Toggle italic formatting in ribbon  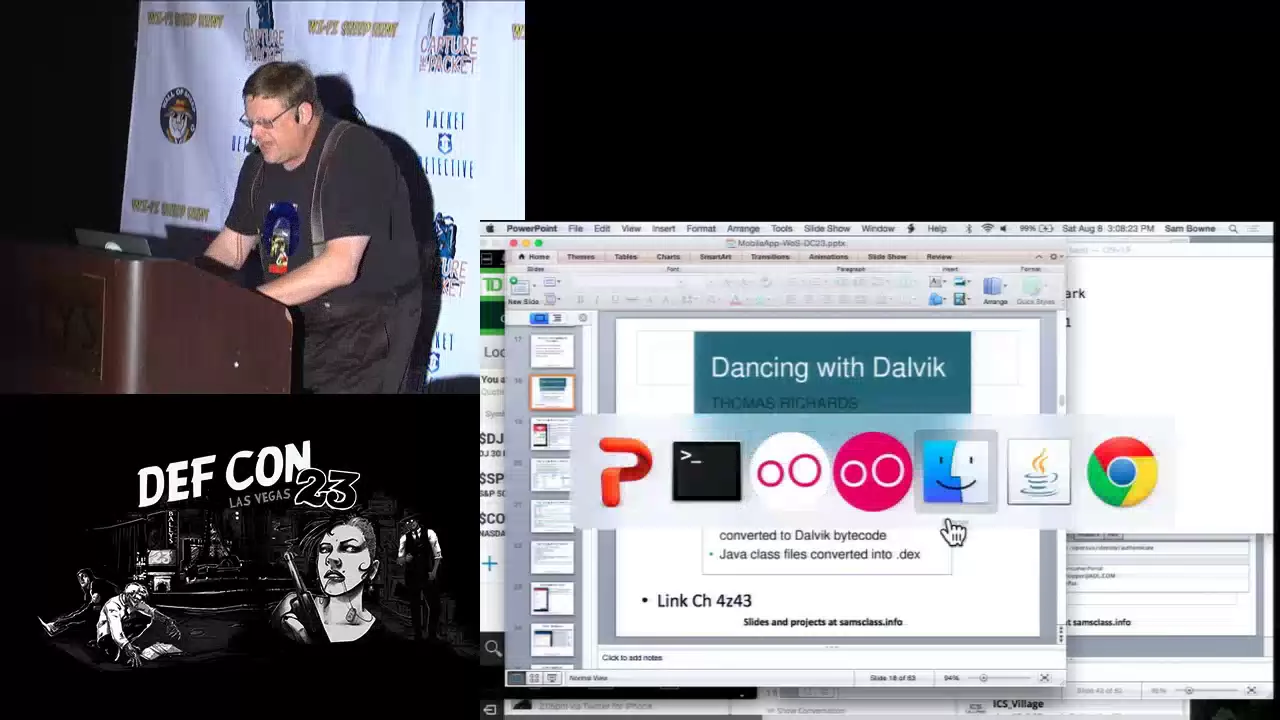point(597,299)
